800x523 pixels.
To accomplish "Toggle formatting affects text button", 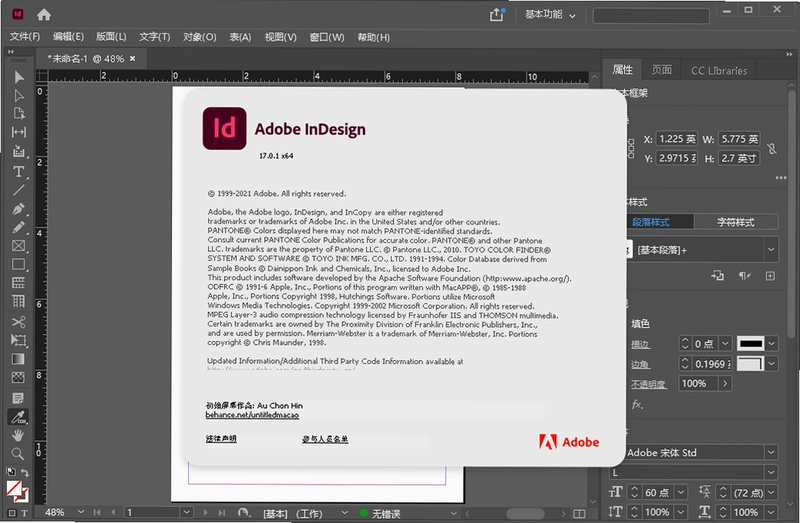I will (24, 513).
